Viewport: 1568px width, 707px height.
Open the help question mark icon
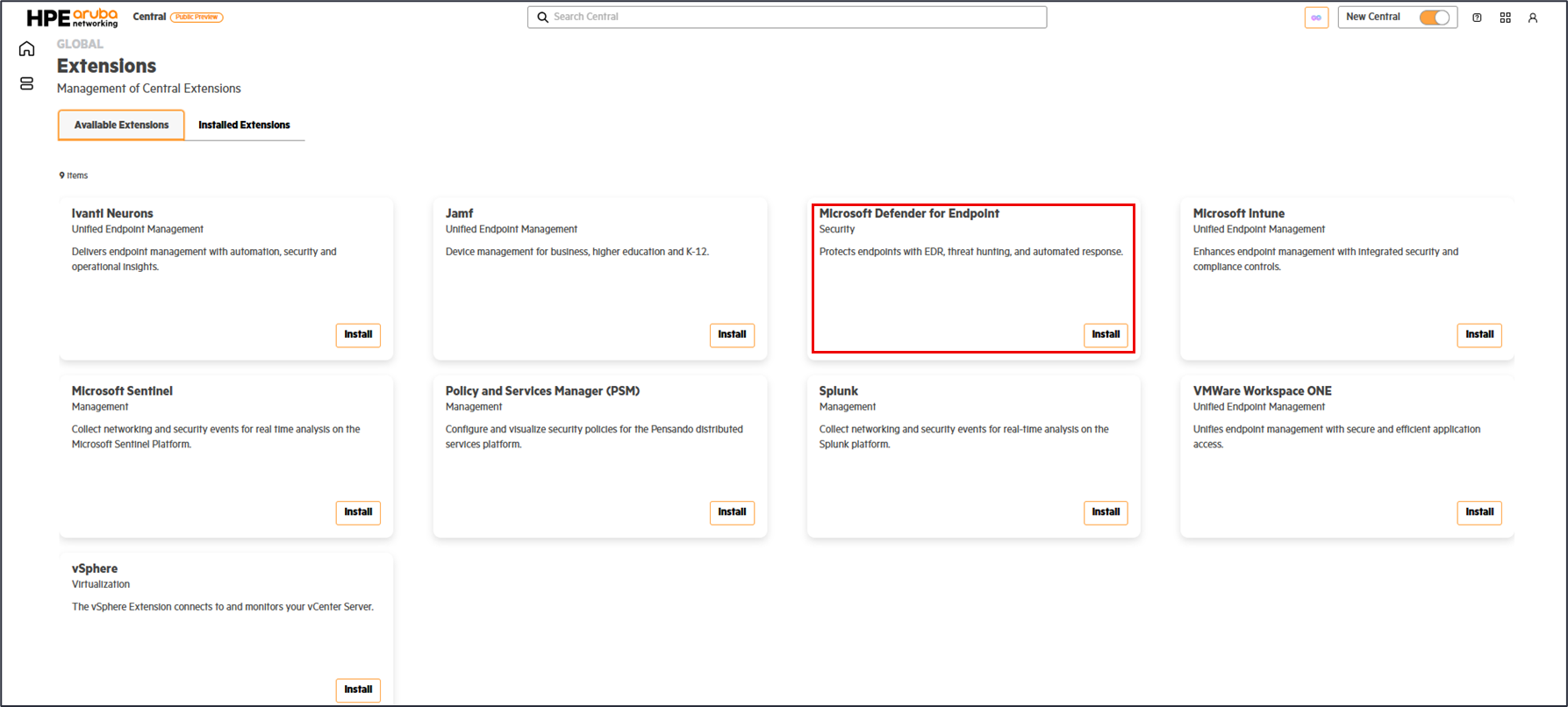pos(1477,18)
